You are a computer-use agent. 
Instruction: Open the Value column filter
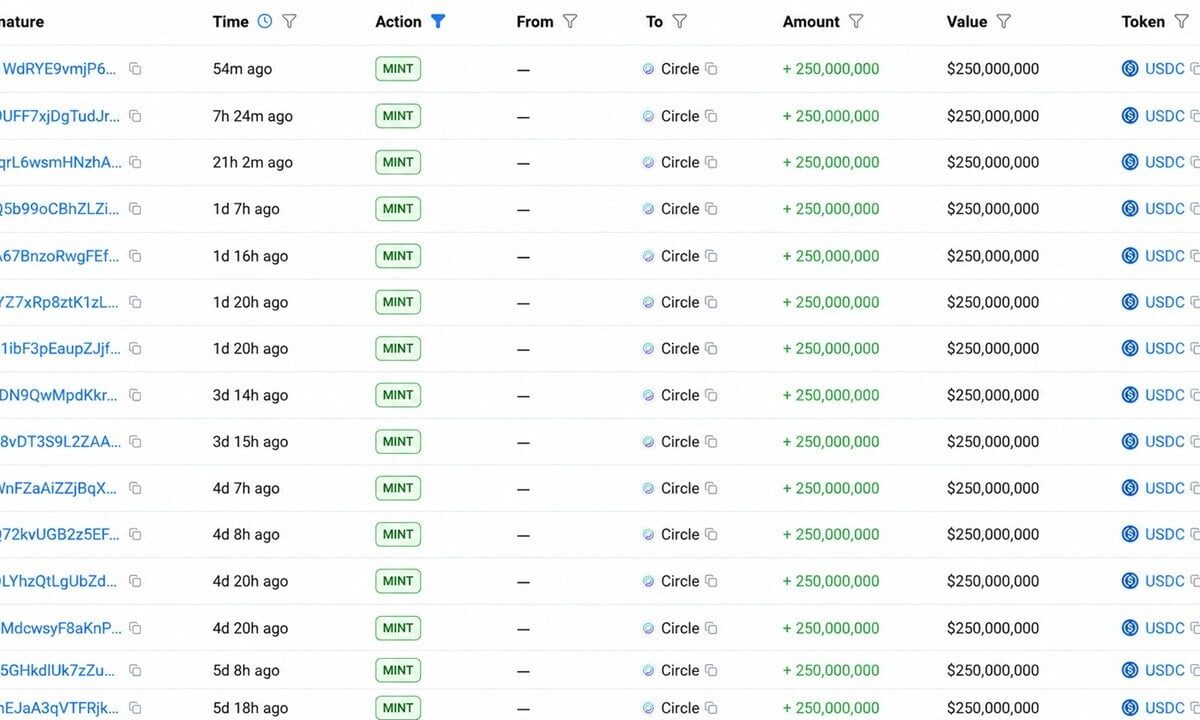[x=1004, y=21]
